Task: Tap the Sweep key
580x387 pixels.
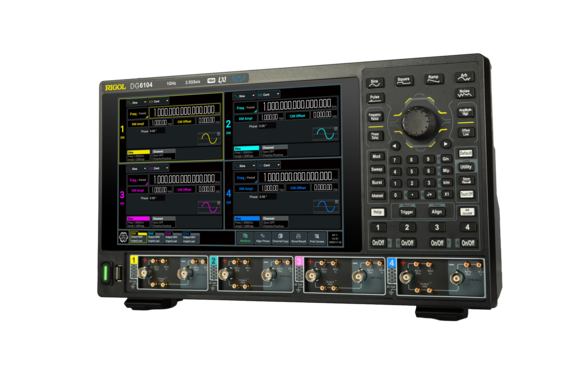Action: (377, 169)
